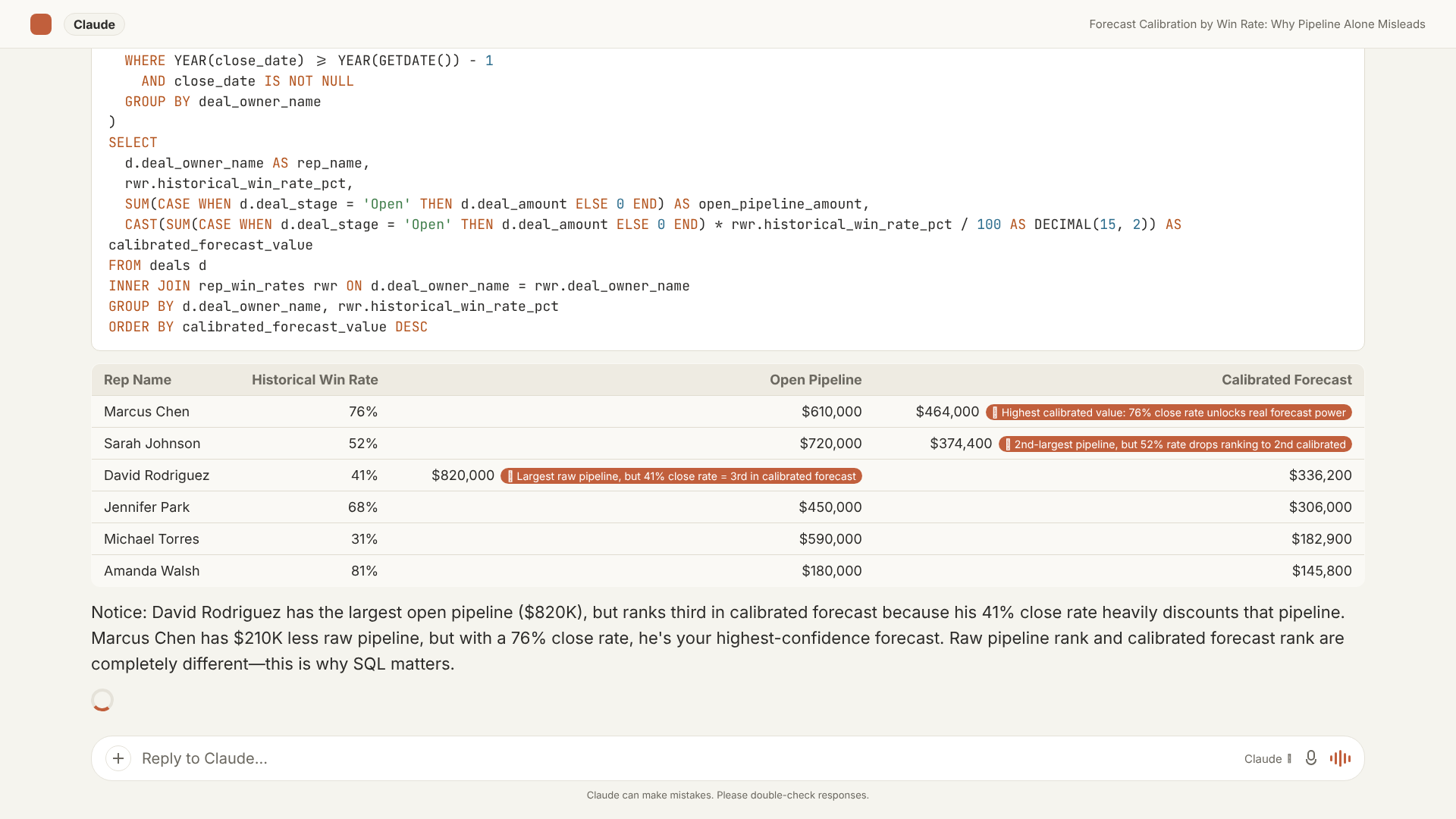Click the $306,000 calibrated forecast value
This screenshot has width=1456, height=819.
[x=1320, y=507]
